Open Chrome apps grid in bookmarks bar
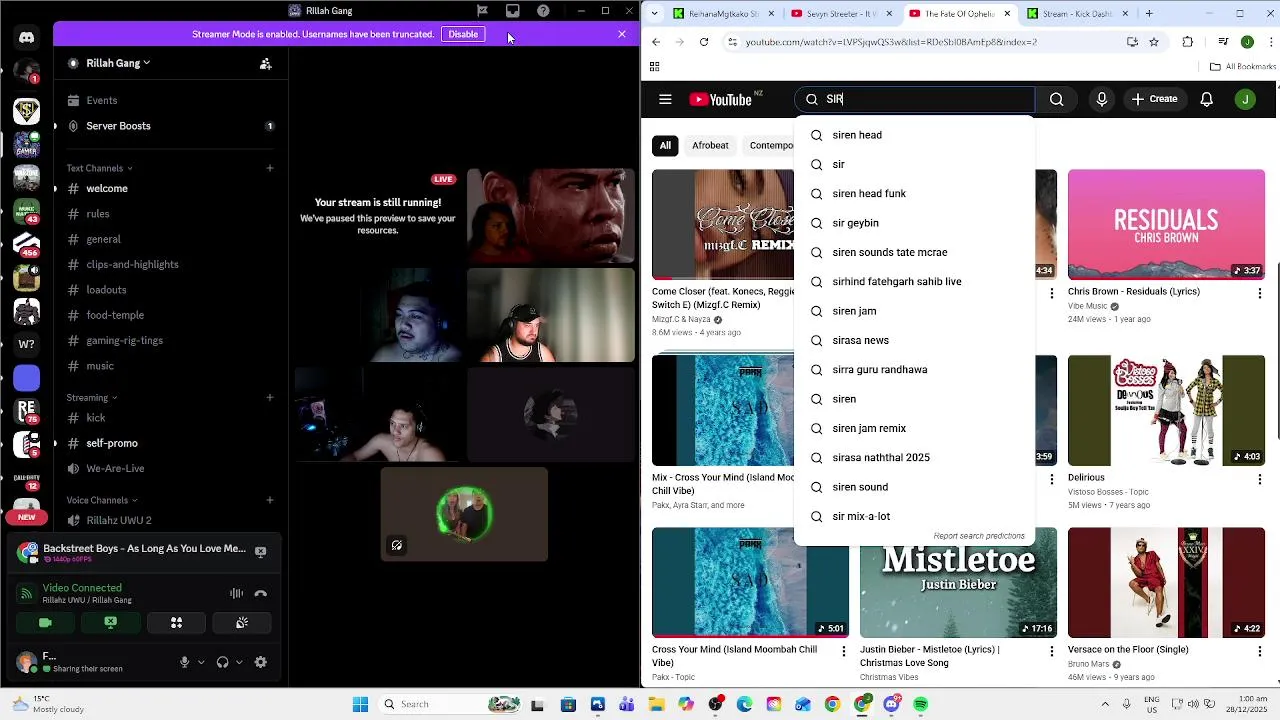The image size is (1280, 720). tap(654, 67)
